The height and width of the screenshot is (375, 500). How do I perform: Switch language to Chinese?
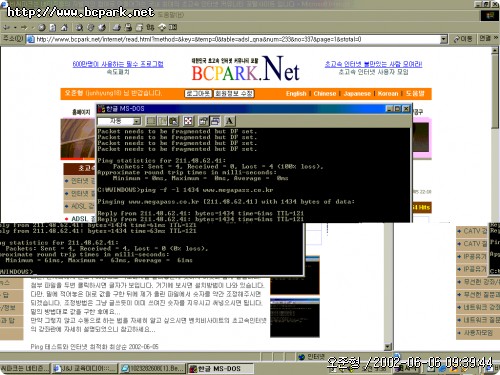325,94
